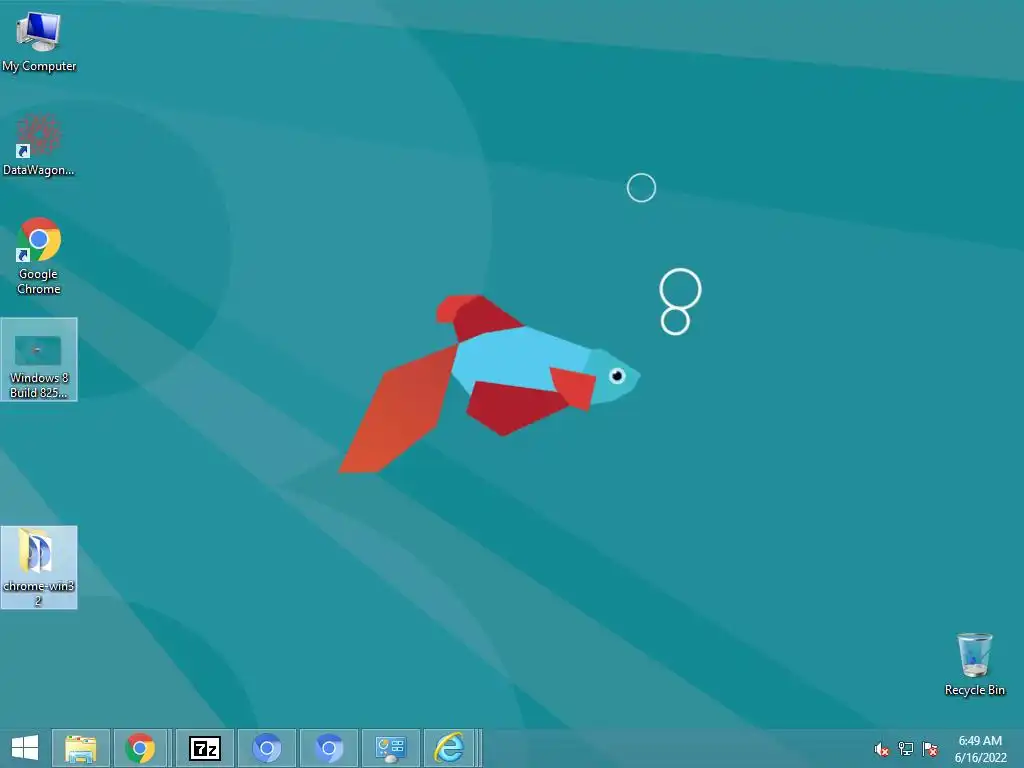This screenshot has height=768, width=1024.
Task: Open 7-Zip from the taskbar
Action: click(x=204, y=748)
